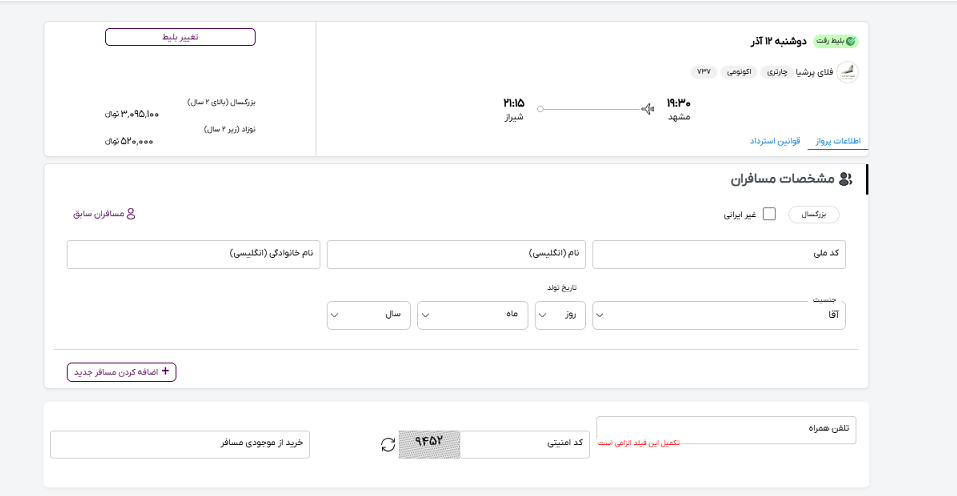This screenshot has height=496, width=957.
Task: Click the Fly Persia airline logo
Action: pyautogui.click(x=847, y=73)
